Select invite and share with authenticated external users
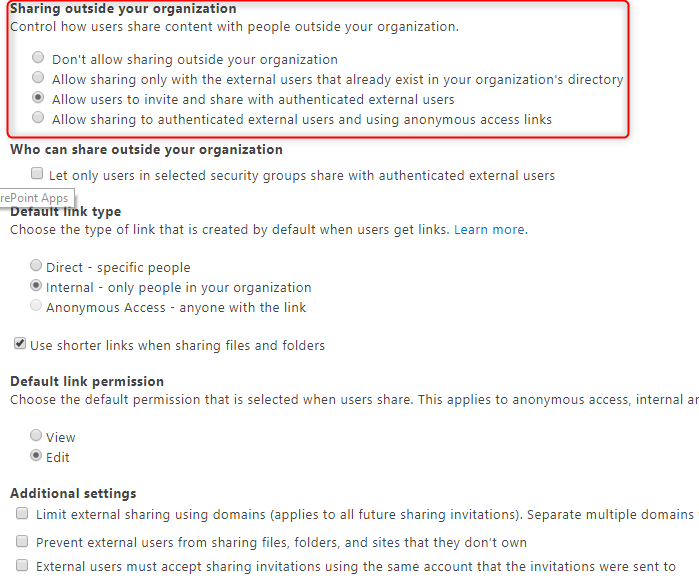Viewport: 699px width, 585px height. click(38, 98)
